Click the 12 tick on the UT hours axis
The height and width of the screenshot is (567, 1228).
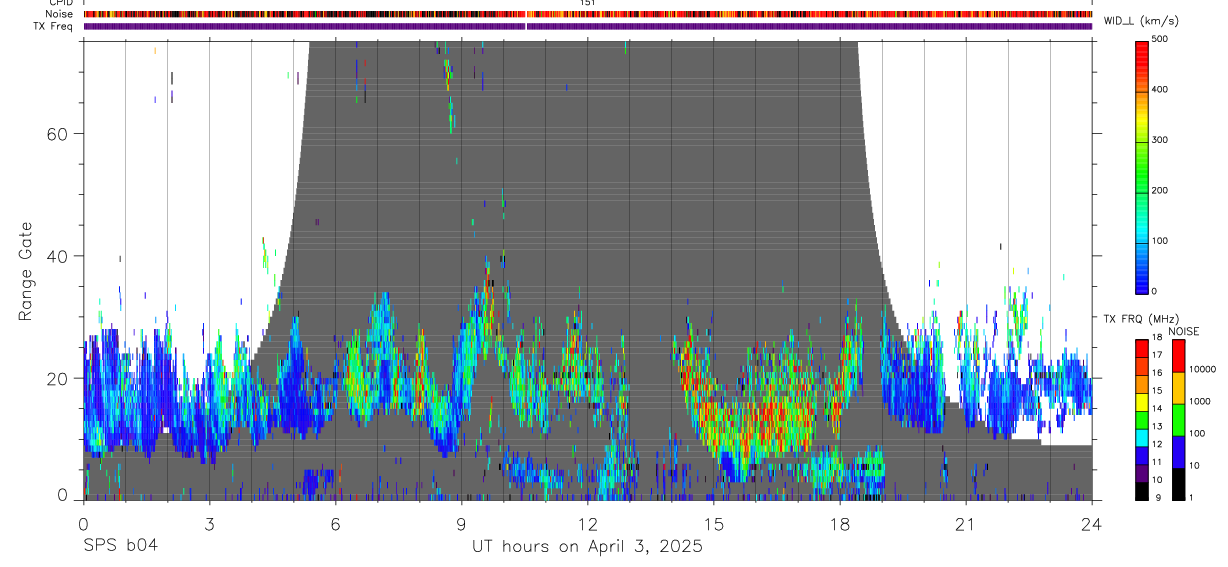pyautogui.click(x=588, y=523)
